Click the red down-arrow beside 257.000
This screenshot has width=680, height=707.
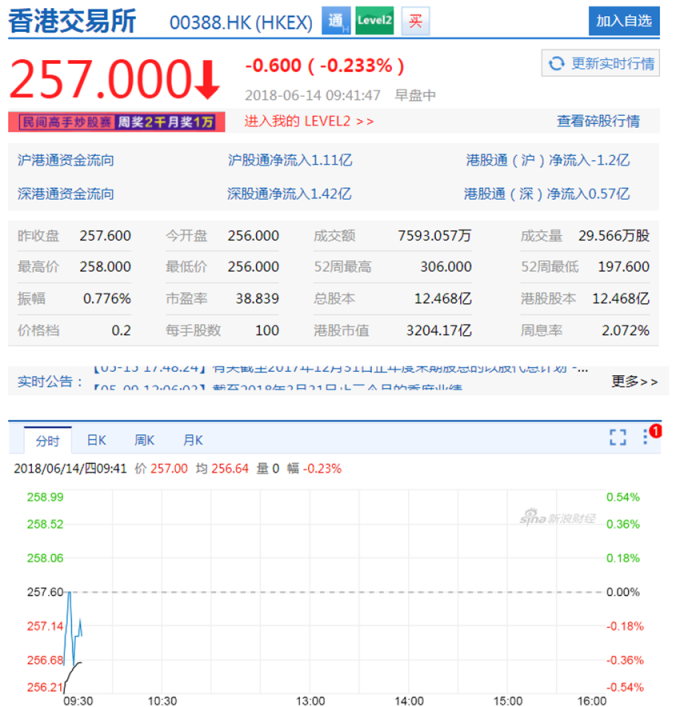click(x=208, y=80)
